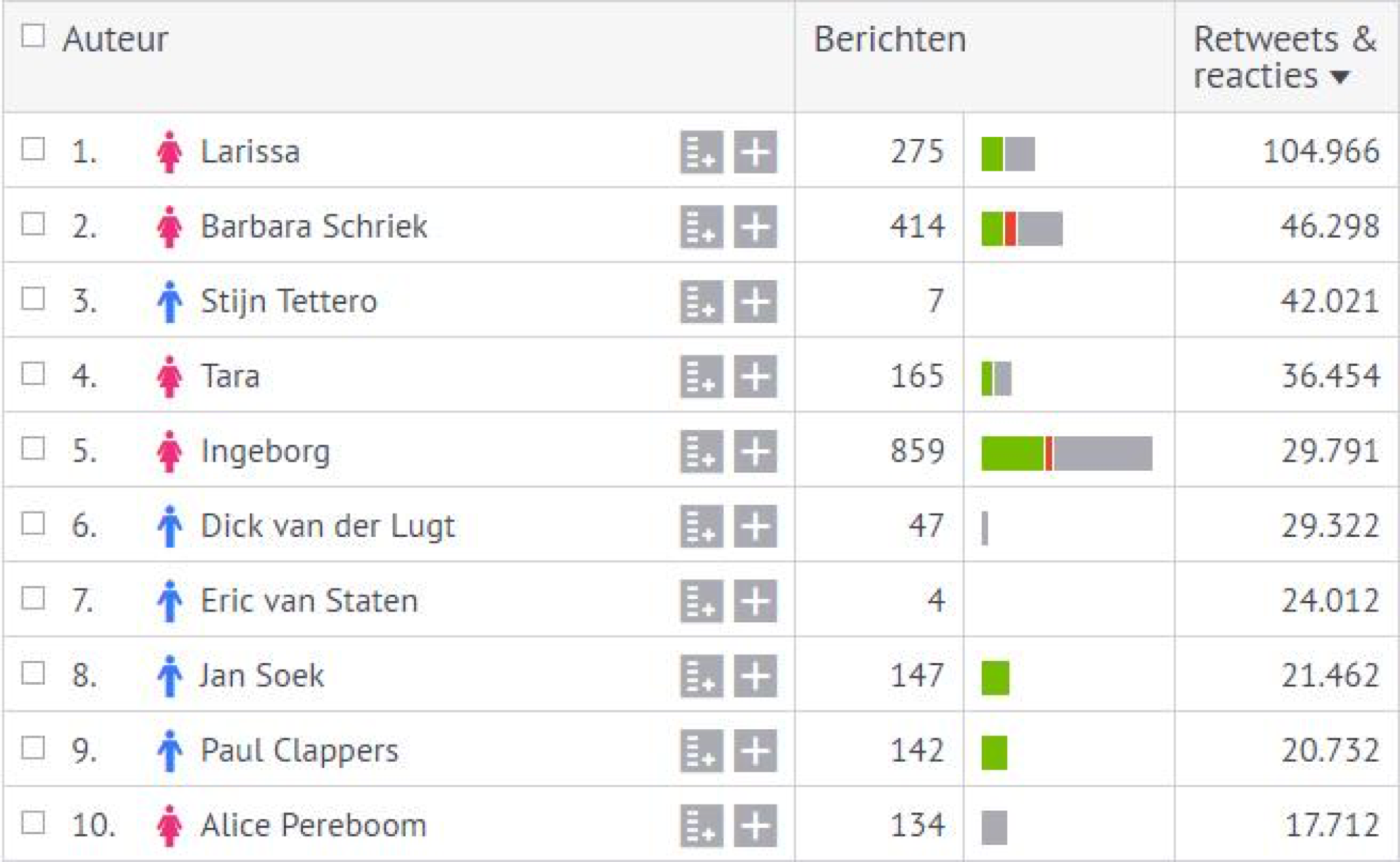This screenshot has width=1400, height=862.
Task: Click the add-to-list icon for Larissa
Action: [x=701, y=152]
